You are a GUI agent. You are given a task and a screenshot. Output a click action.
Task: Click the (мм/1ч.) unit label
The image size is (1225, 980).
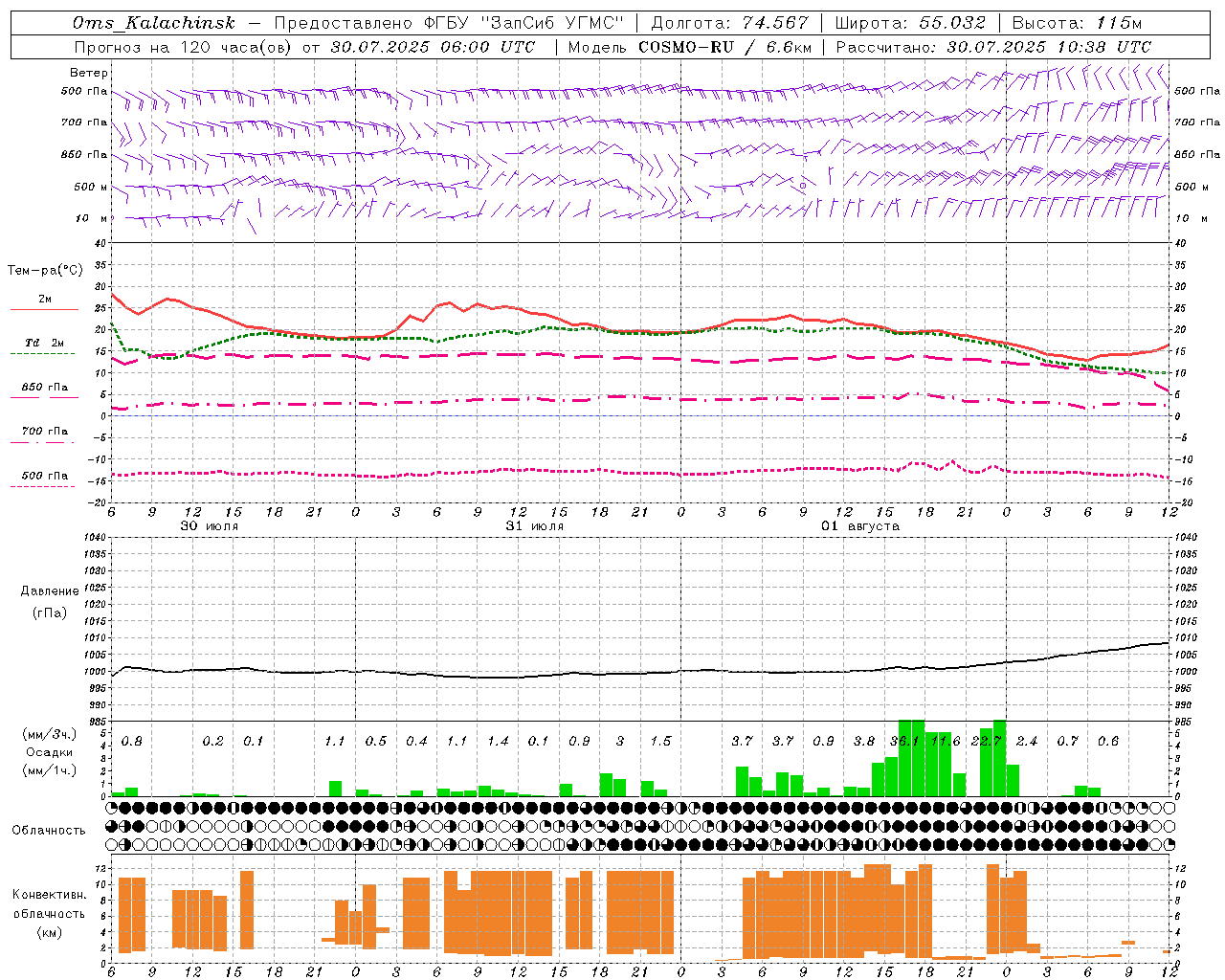coord(50,770)
